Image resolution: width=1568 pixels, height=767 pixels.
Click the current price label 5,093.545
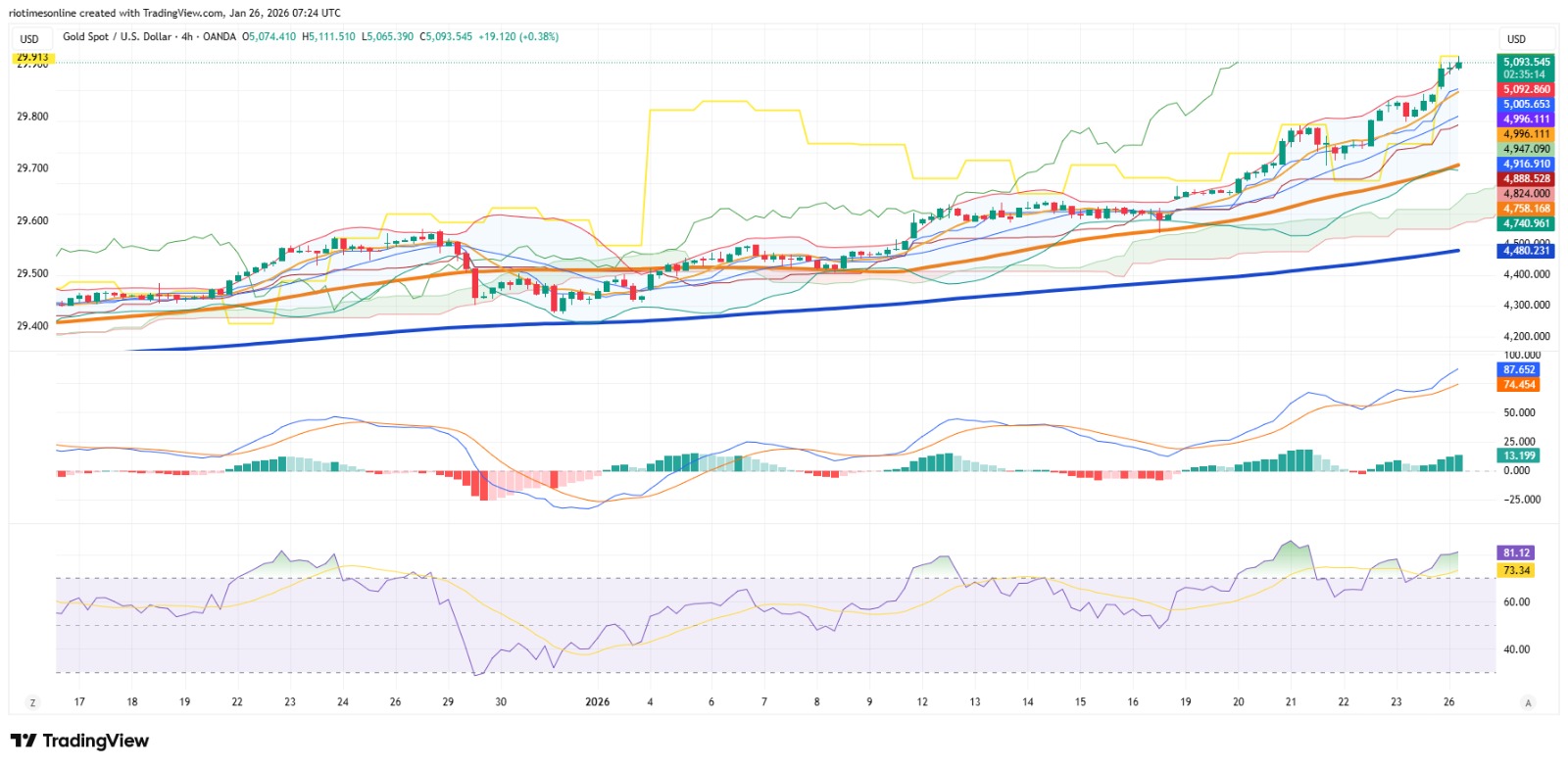point(1527,62)
